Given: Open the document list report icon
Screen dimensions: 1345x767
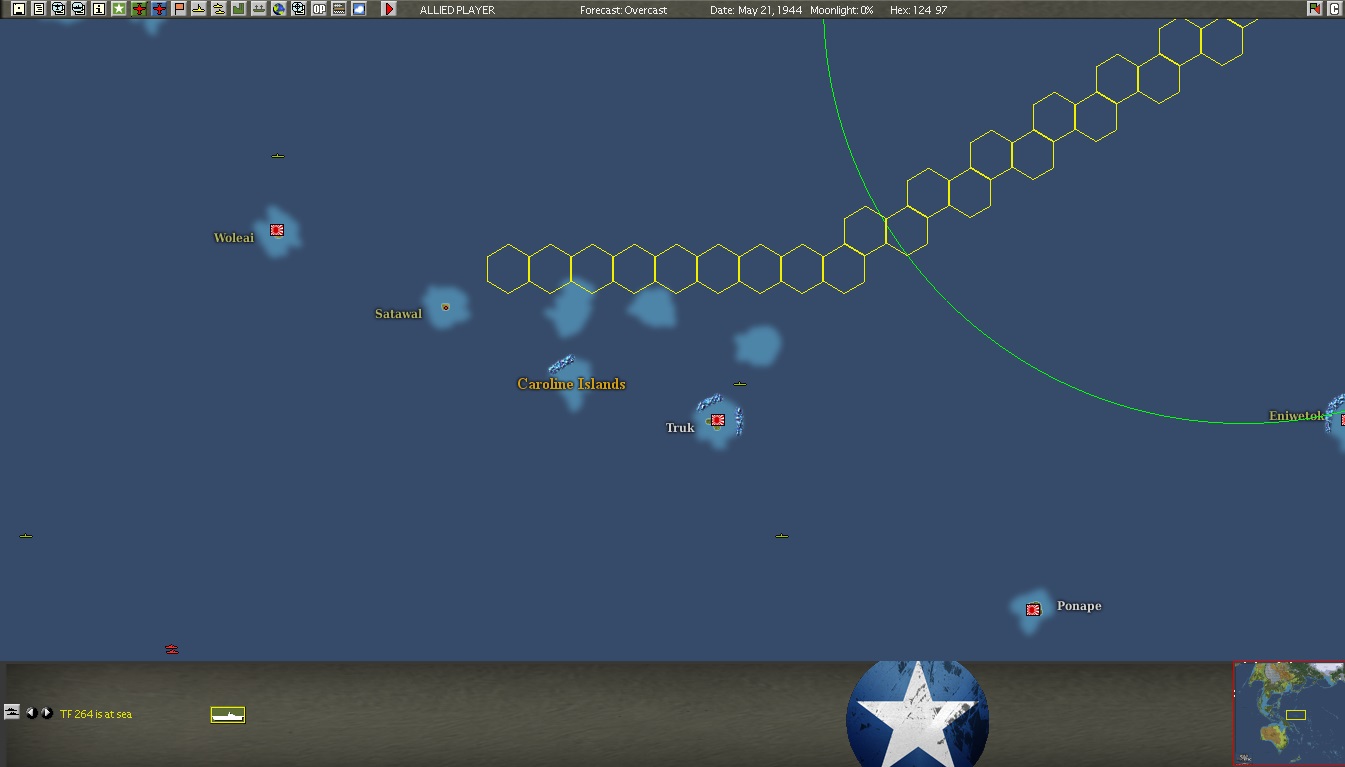Looking at the screenshot, I should click(x=38, y=9).
